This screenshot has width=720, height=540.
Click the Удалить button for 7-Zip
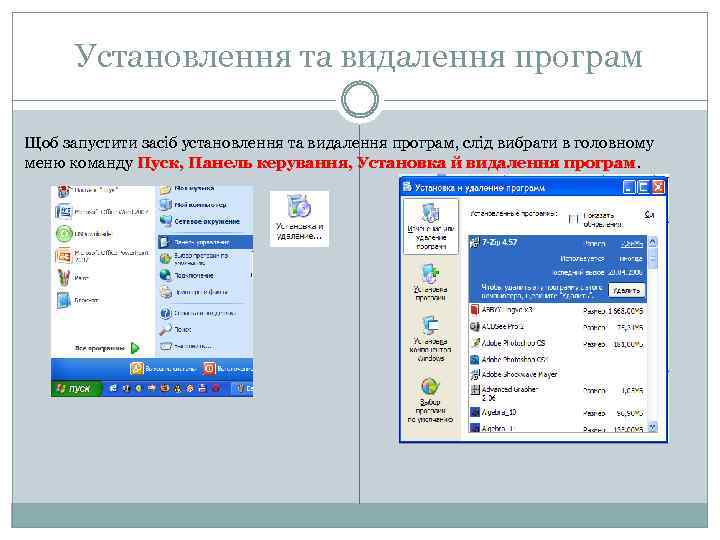(x=627, y=291)
